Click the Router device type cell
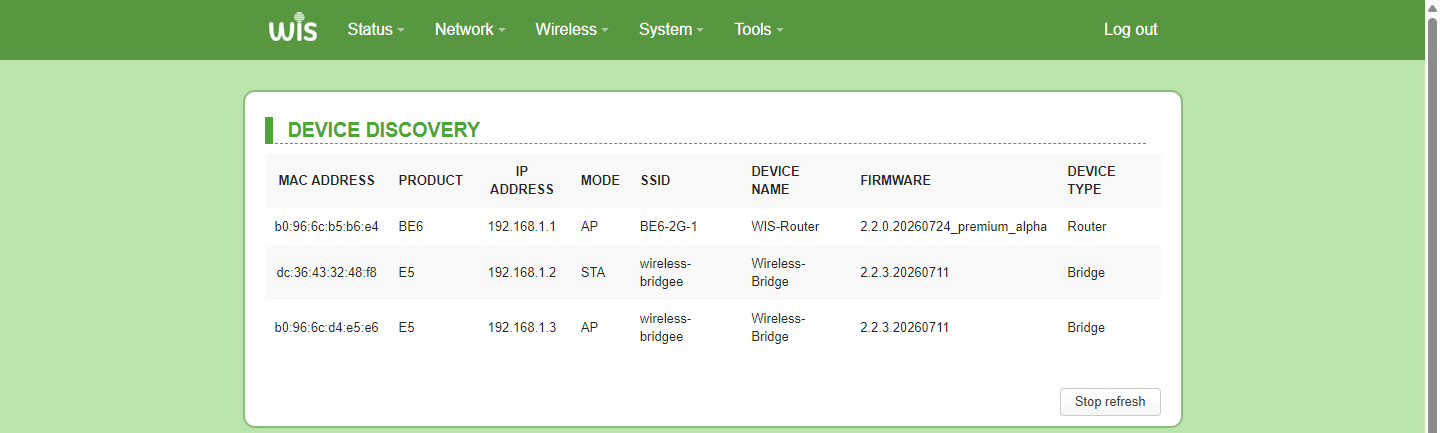Screen dimensions: 1440x433 point(1087,227)
